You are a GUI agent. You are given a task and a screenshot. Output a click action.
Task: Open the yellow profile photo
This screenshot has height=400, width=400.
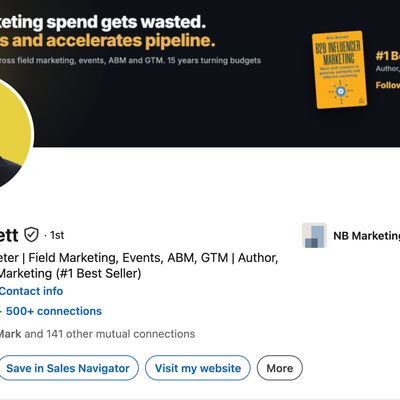[13, 133]
